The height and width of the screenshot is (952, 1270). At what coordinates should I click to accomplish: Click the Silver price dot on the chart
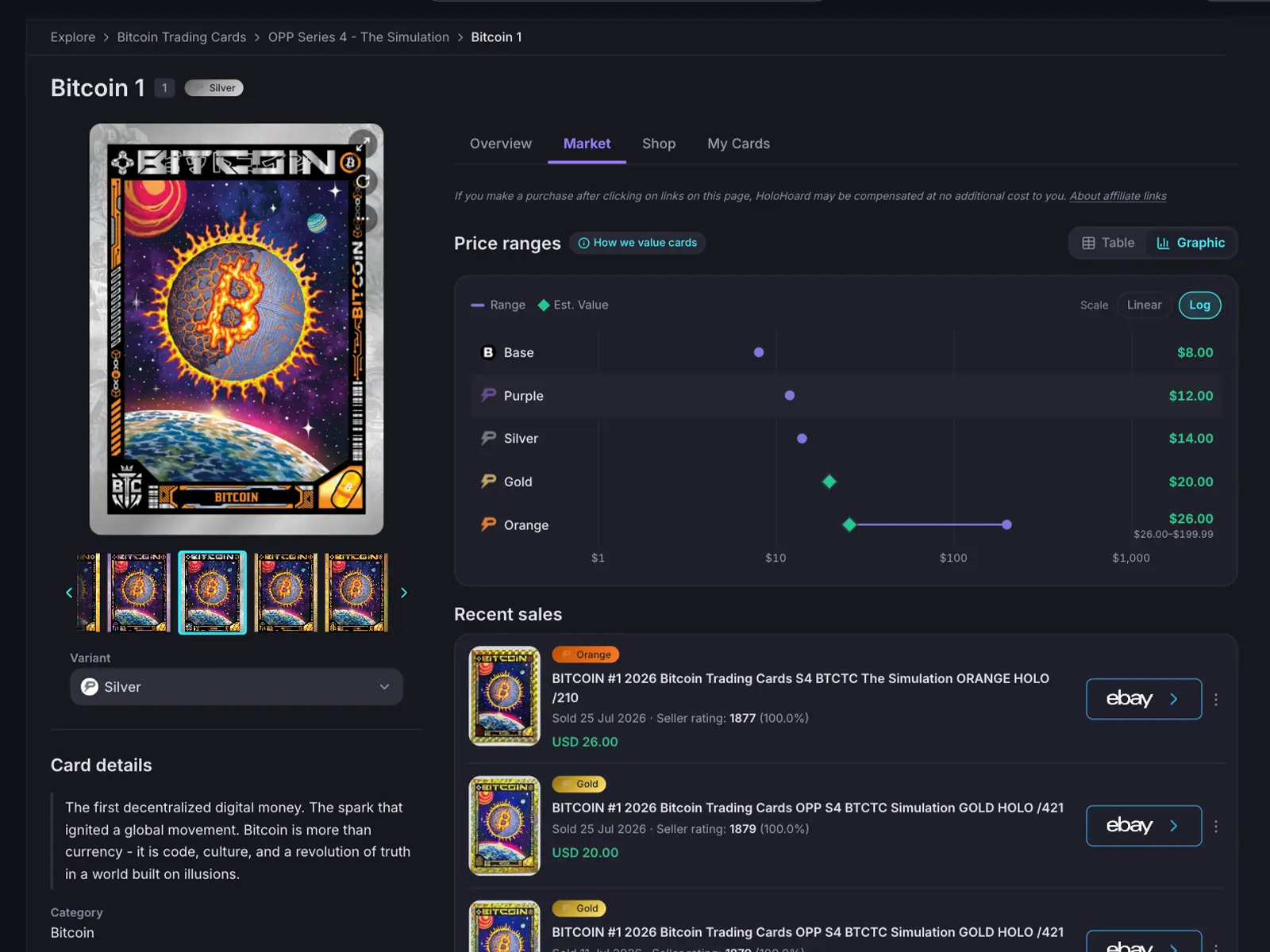[802, 439]
